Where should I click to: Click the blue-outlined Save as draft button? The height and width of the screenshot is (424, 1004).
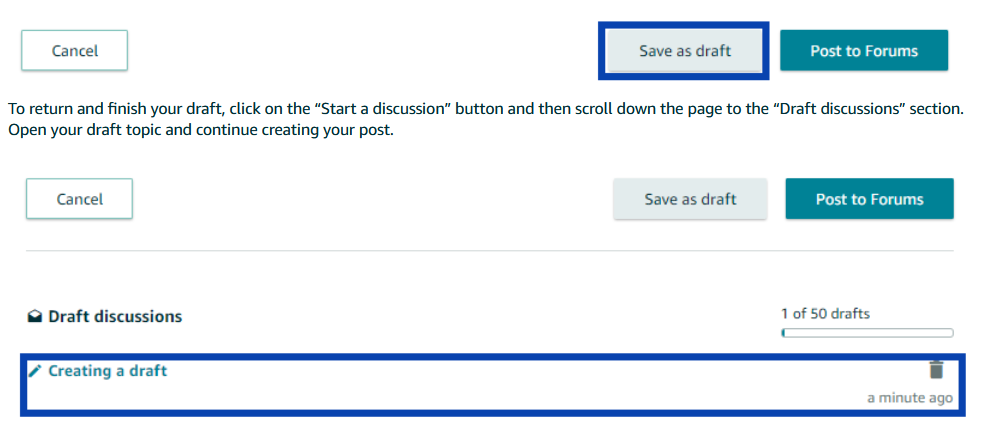click(684, 51)
